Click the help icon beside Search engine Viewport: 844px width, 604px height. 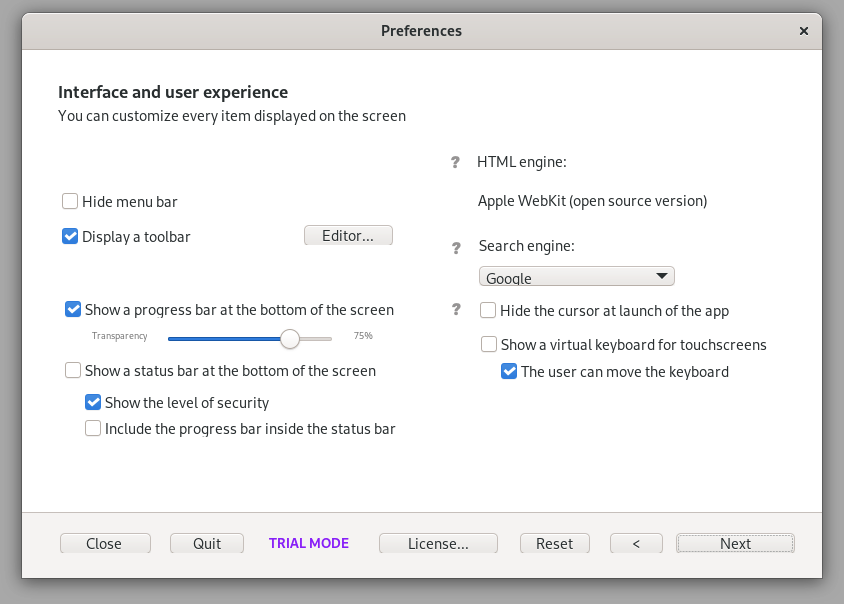[x=456, y=247]
